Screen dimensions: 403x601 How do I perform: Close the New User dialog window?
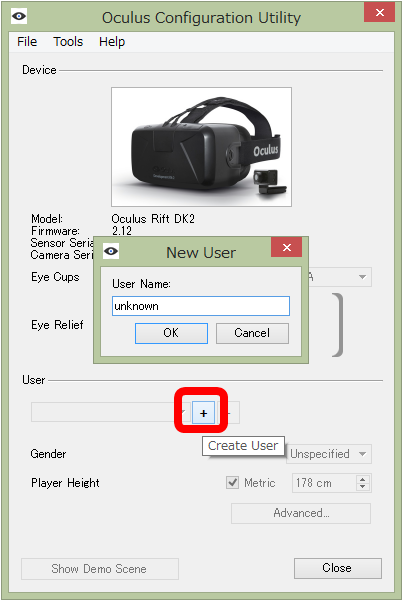(286, 247)
